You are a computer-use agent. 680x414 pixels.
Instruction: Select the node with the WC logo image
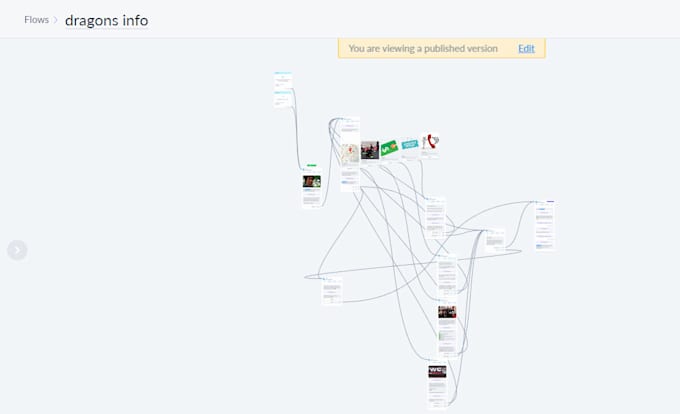click(437, 385)
